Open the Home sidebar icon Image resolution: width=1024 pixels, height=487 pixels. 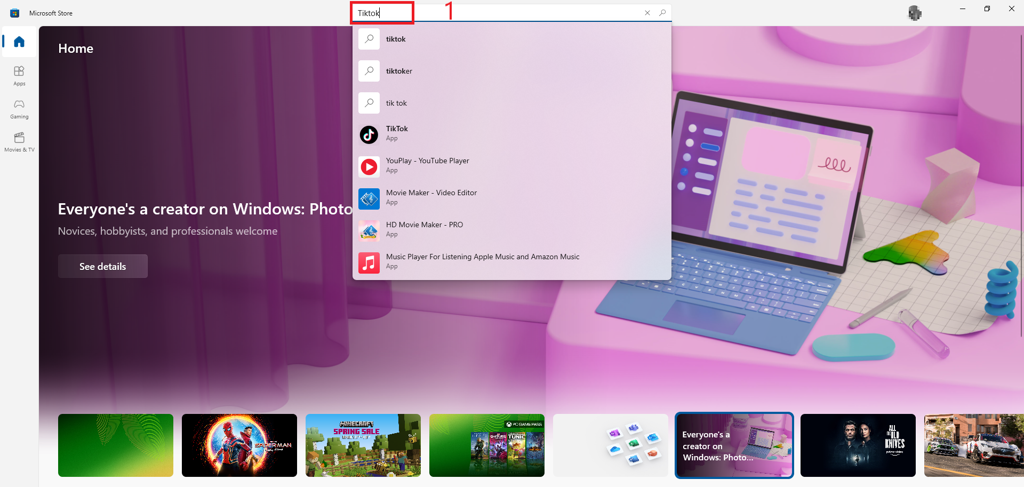coord(19,42)
